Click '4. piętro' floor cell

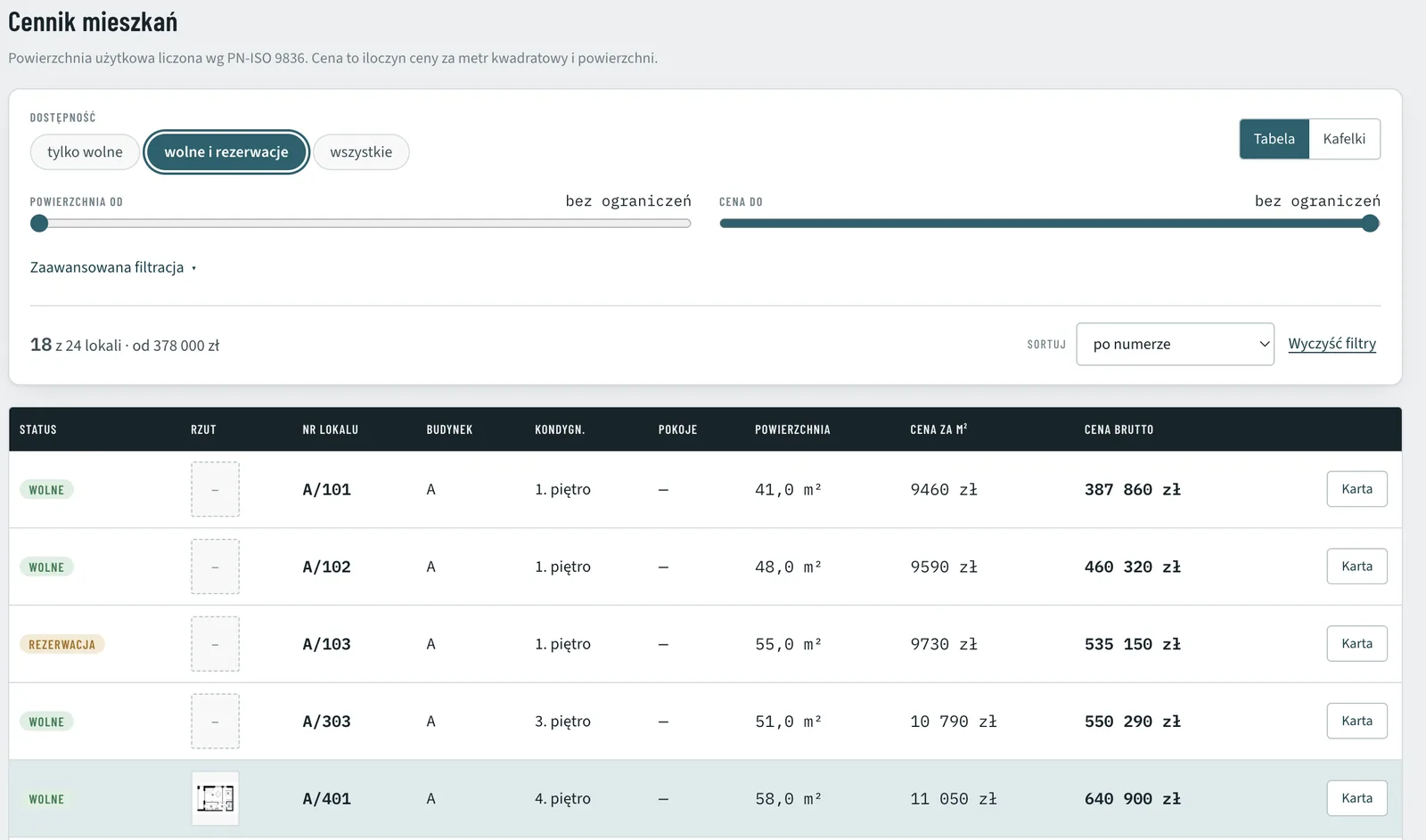[562, 799]
